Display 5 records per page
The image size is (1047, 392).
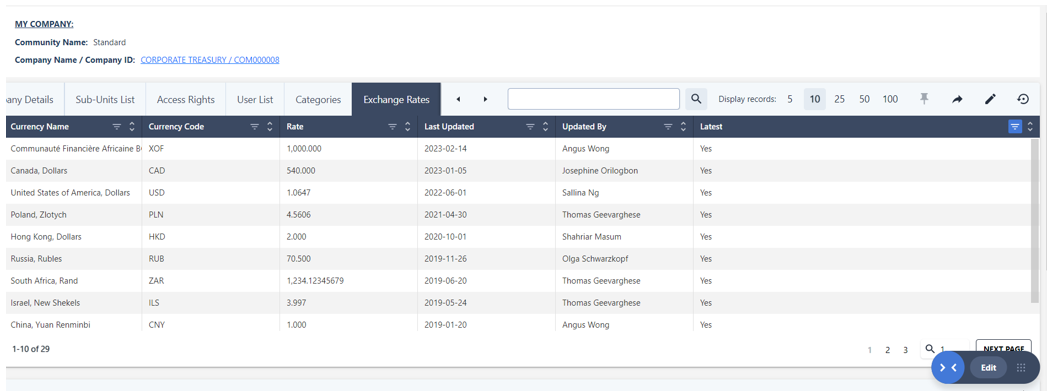pyautogui.click(x=789, y=99)
